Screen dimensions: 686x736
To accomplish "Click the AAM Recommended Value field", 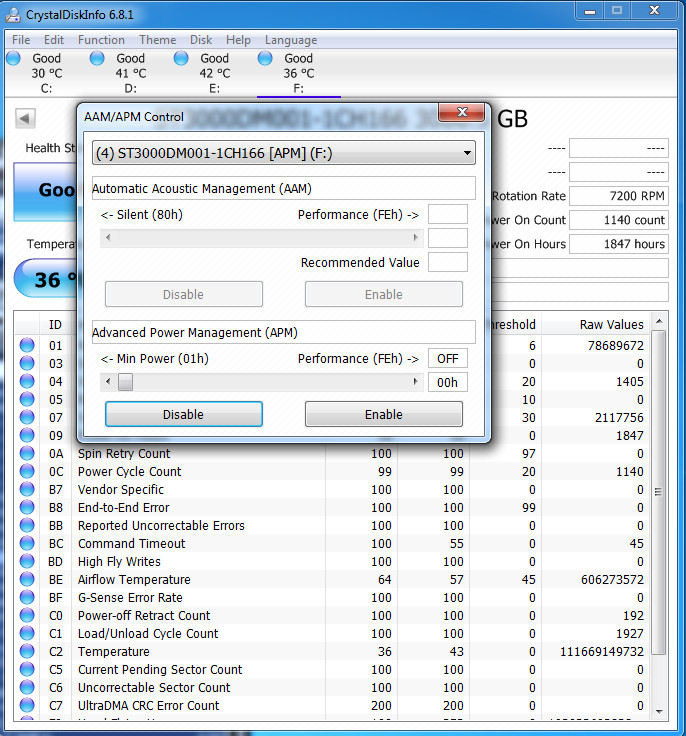I will click(447, 262).
